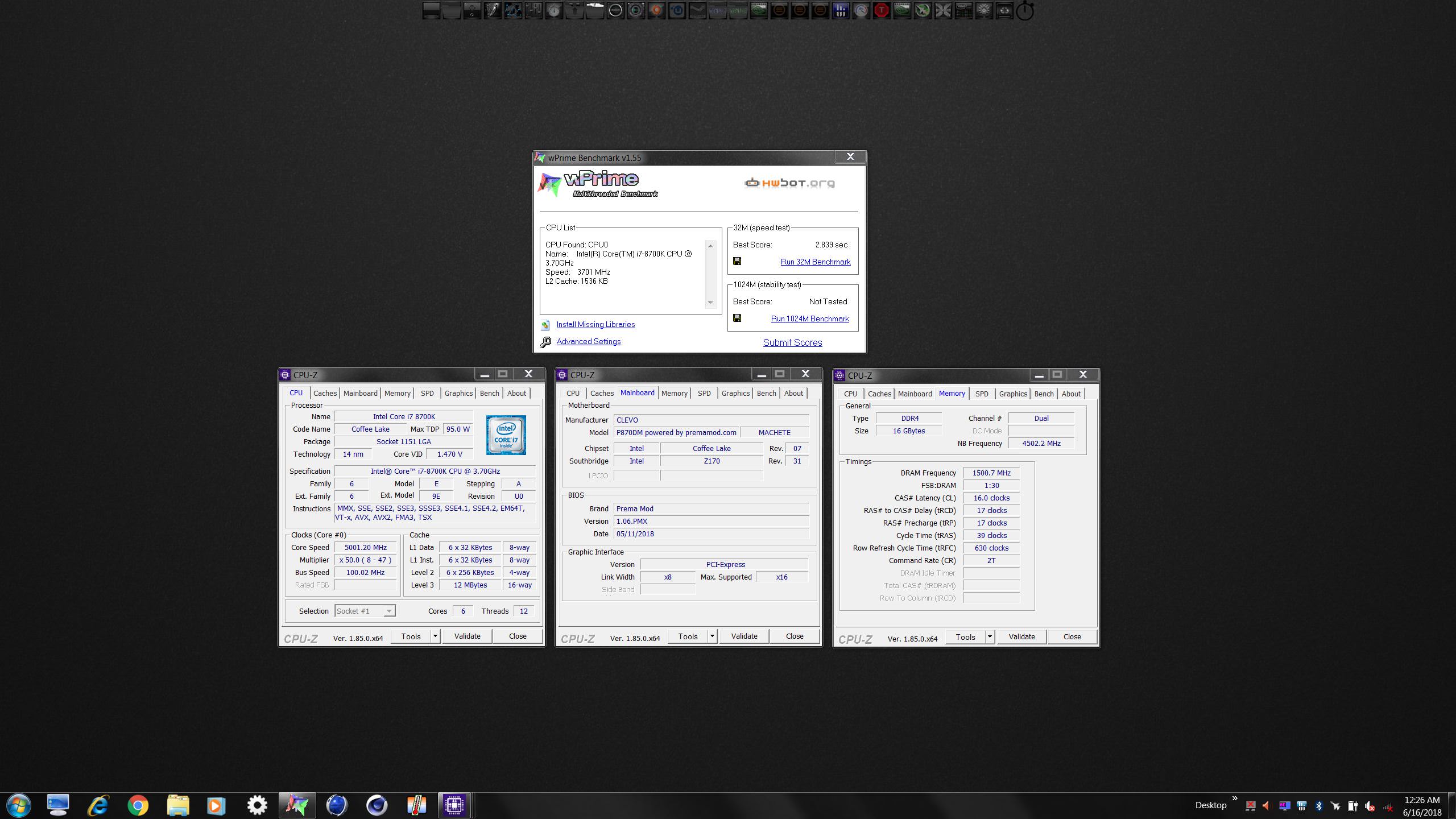Image resolution: width=1456 pixels, height=819 pixels.
Task: Open Windows Explorer folder on taskbar
Action: (177, 805)
